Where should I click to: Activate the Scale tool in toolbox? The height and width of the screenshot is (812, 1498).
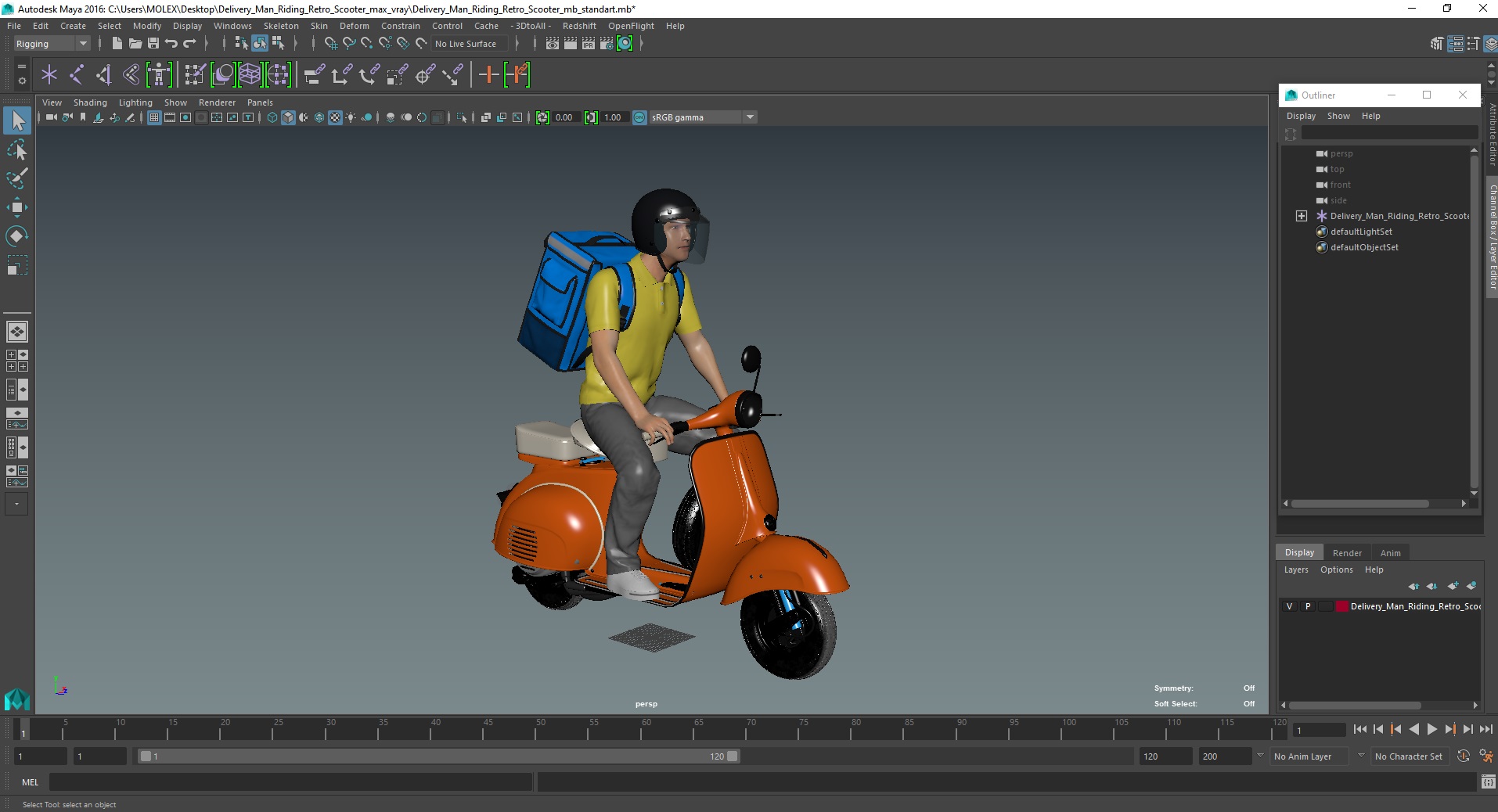tap(17, 265)
